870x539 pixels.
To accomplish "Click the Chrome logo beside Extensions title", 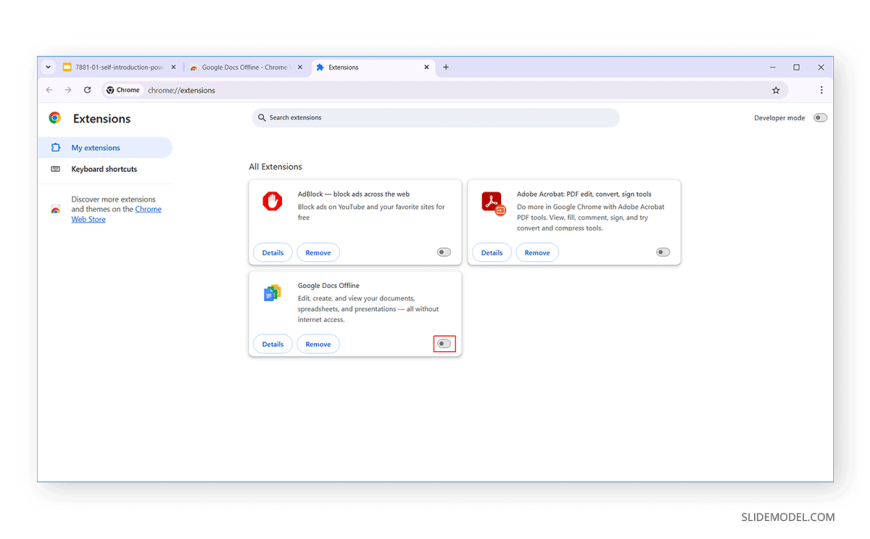I will coord(54,118).
